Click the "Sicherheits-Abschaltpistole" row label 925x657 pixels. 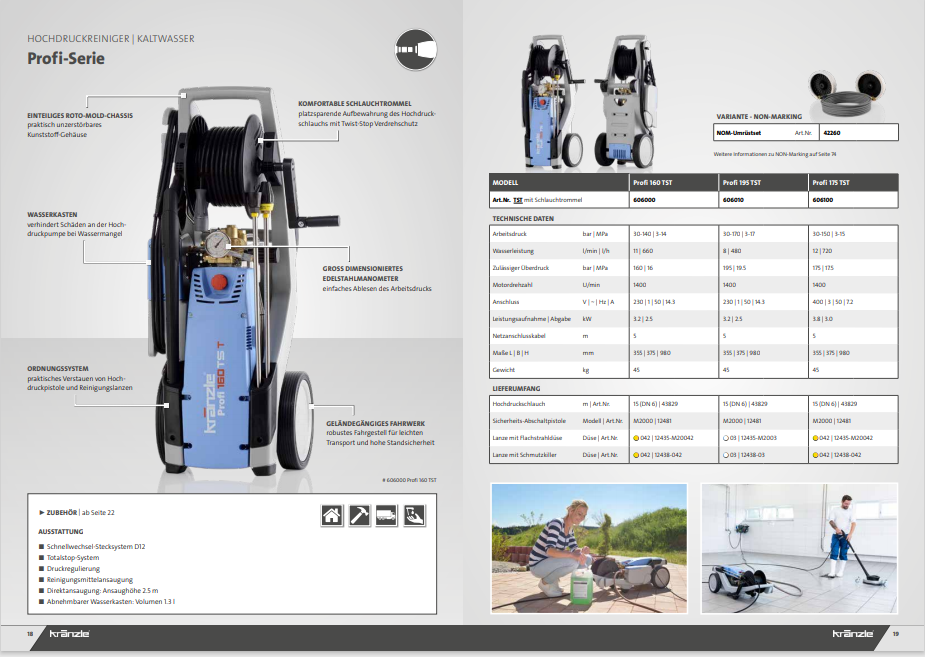tap(529, 421)
